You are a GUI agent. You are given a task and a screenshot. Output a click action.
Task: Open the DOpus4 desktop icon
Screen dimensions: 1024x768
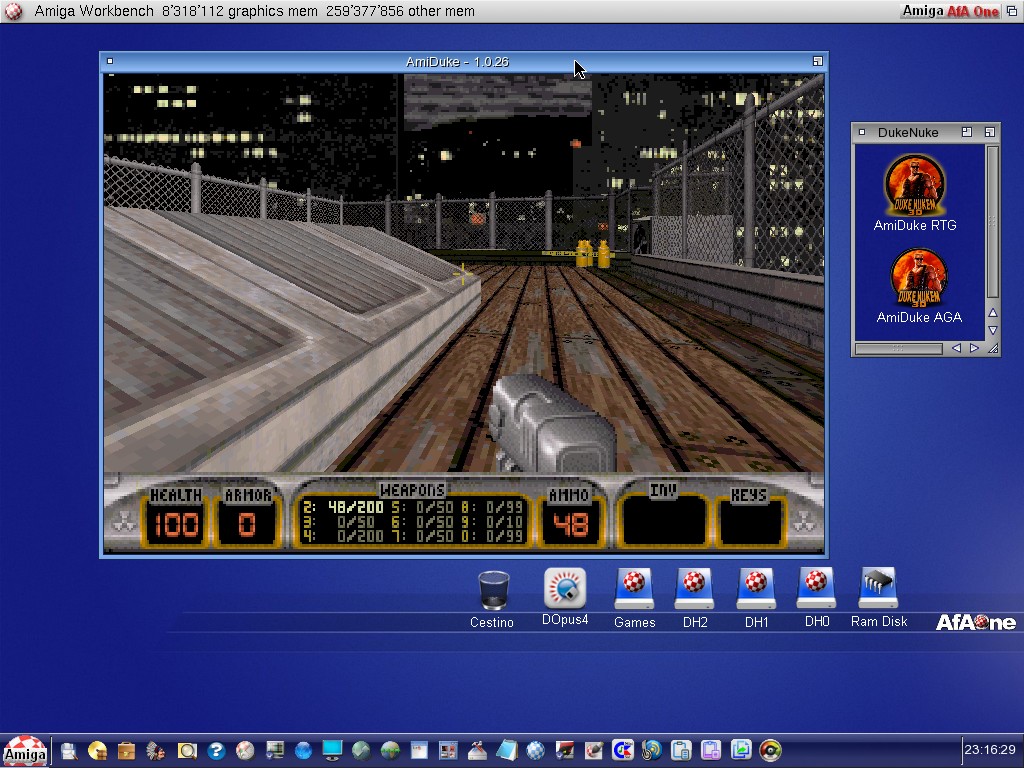pos(565,589)
